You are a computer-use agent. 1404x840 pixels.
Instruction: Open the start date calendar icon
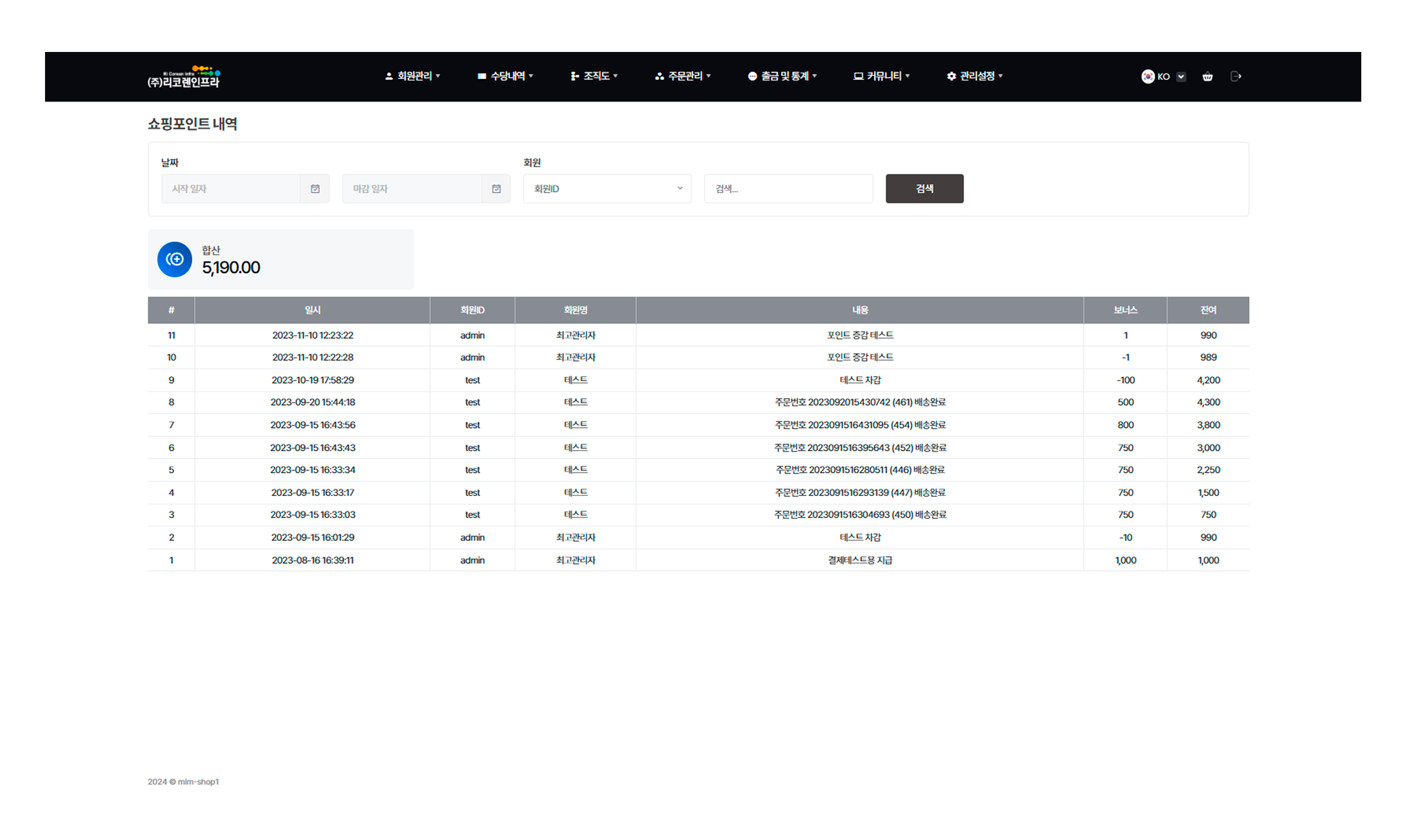coord(315,189)
